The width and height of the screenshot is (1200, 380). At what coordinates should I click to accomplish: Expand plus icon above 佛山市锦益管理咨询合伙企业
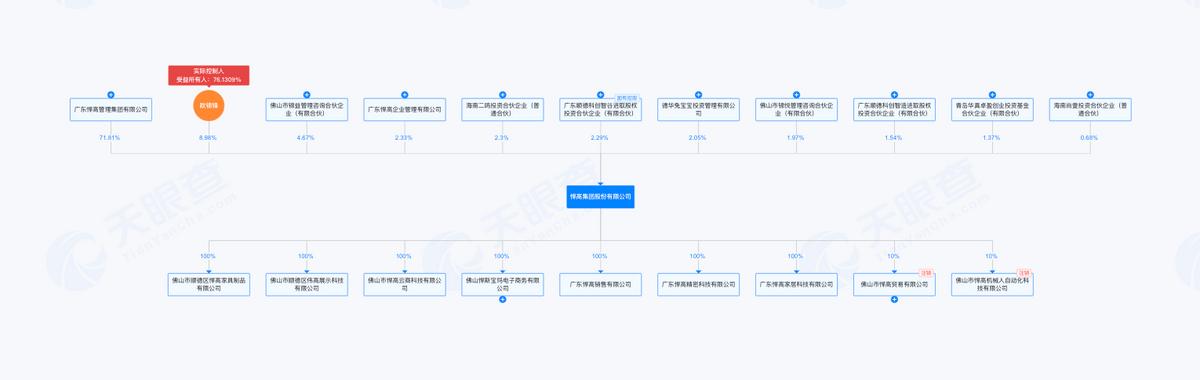coord(307,94)
